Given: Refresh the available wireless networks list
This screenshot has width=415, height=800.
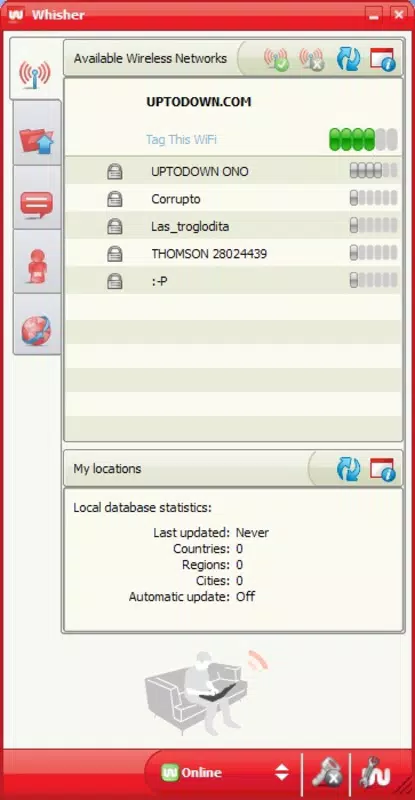Looking at the screenshot, I should (349, 59).
